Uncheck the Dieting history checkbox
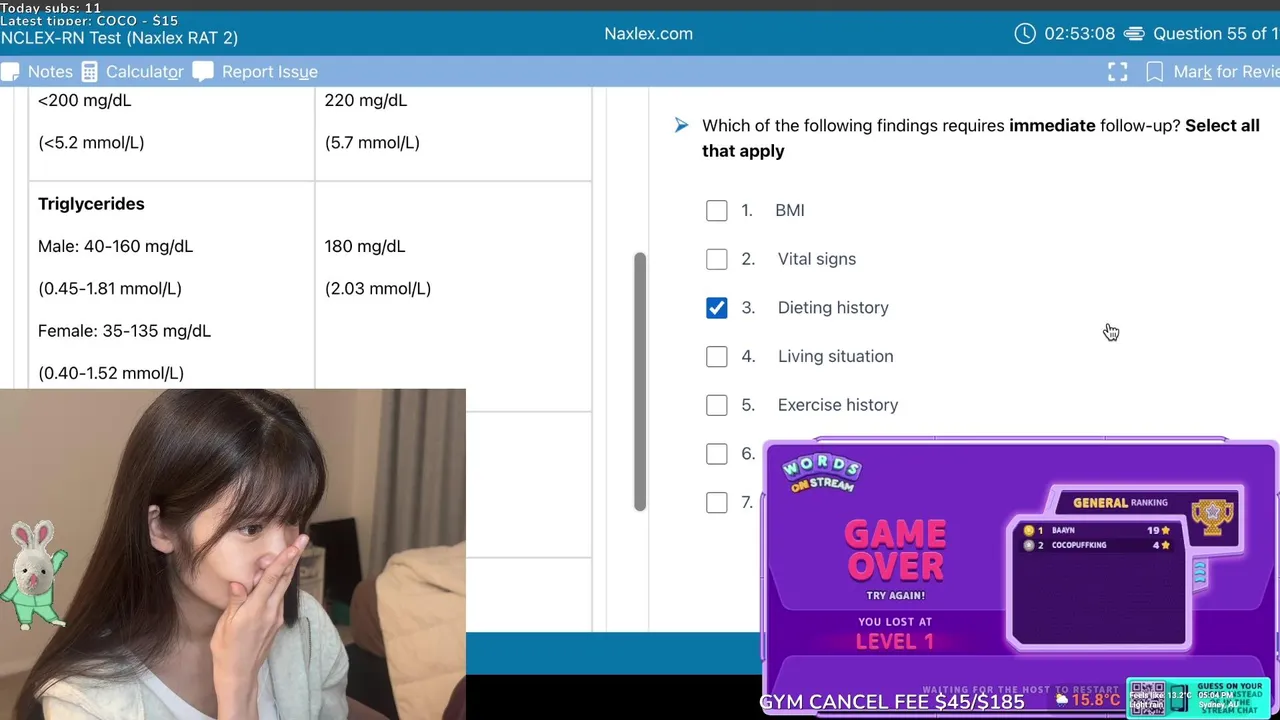The height and width of the screenshot is (720, 1280). pyautogui.click(x=717, y=308)
